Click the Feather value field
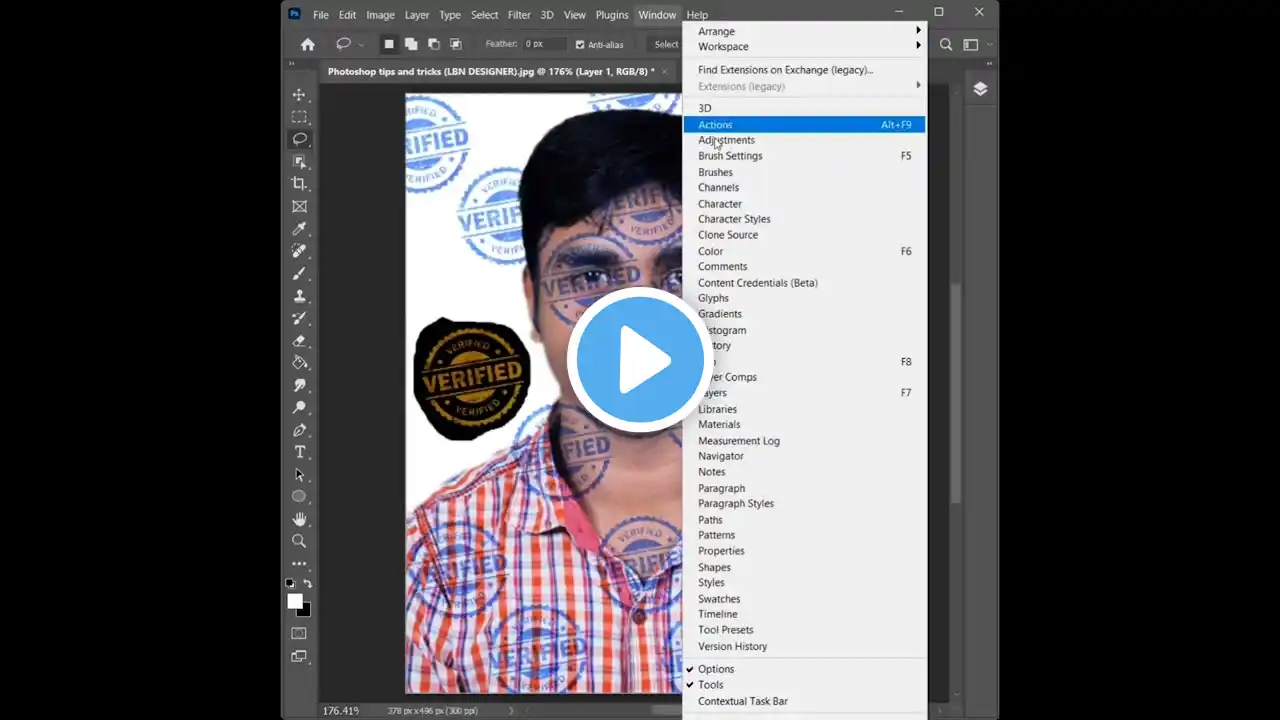 point(545,44)
